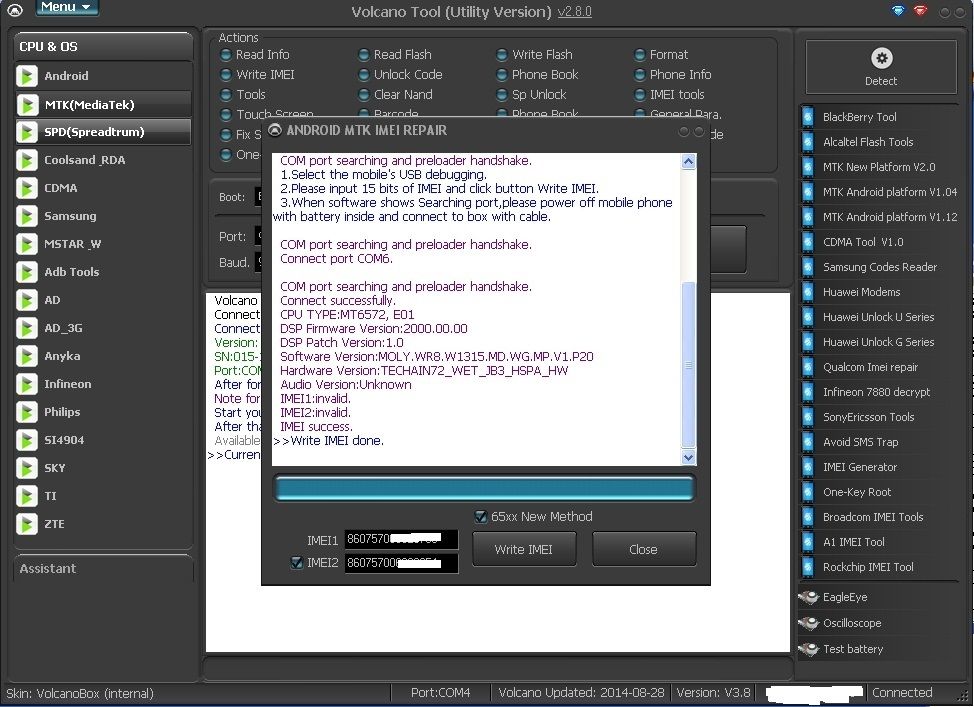Click the Test battery icon
This screenshot has height=707, width=974.
[808, 649]
